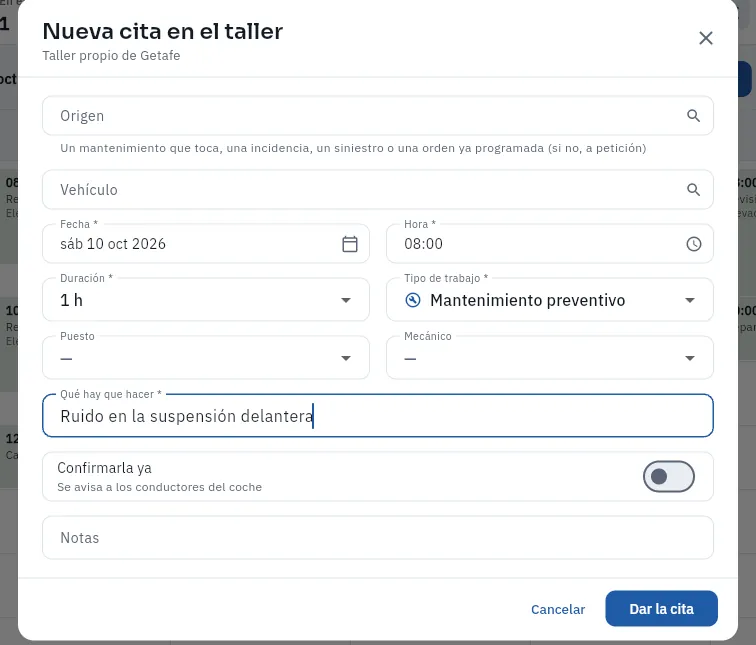Click the search icon in Vehículo field
Screen dimensions: 756x645
pyautogui.click(x=693, y=189)
